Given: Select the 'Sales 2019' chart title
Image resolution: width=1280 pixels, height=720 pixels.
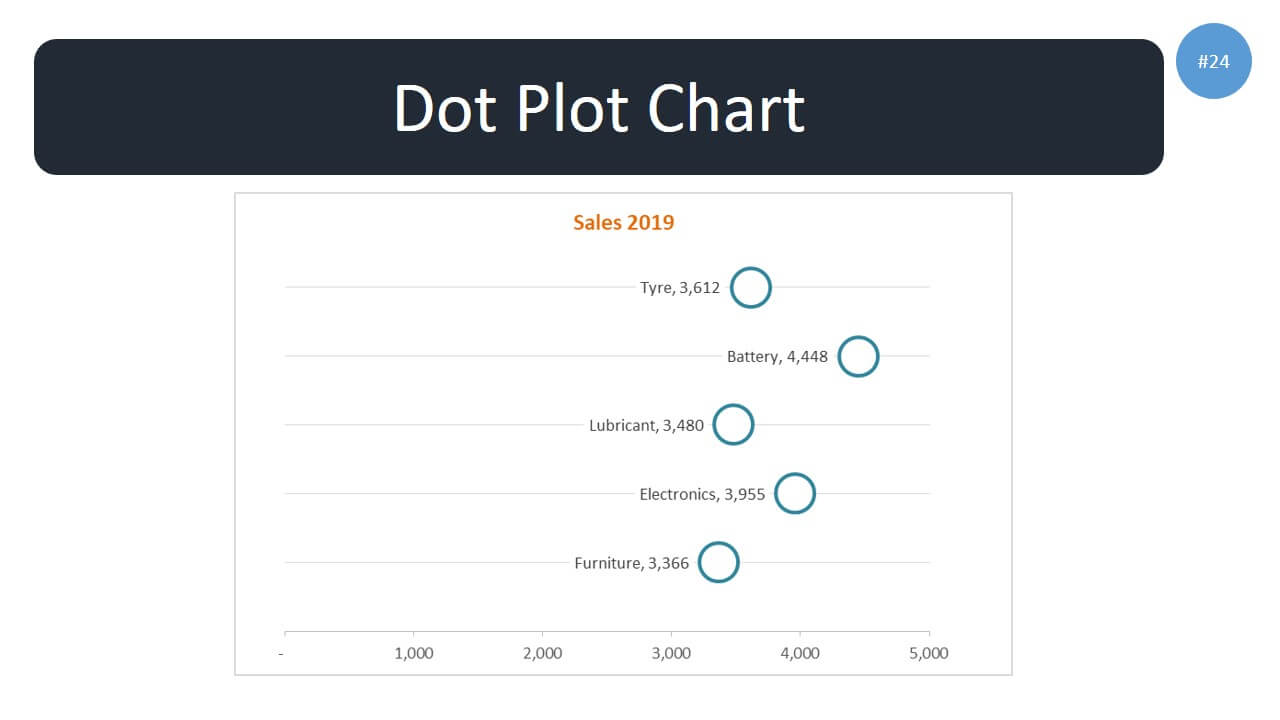Looking at the screenshot, I should (x=623, y=222).
